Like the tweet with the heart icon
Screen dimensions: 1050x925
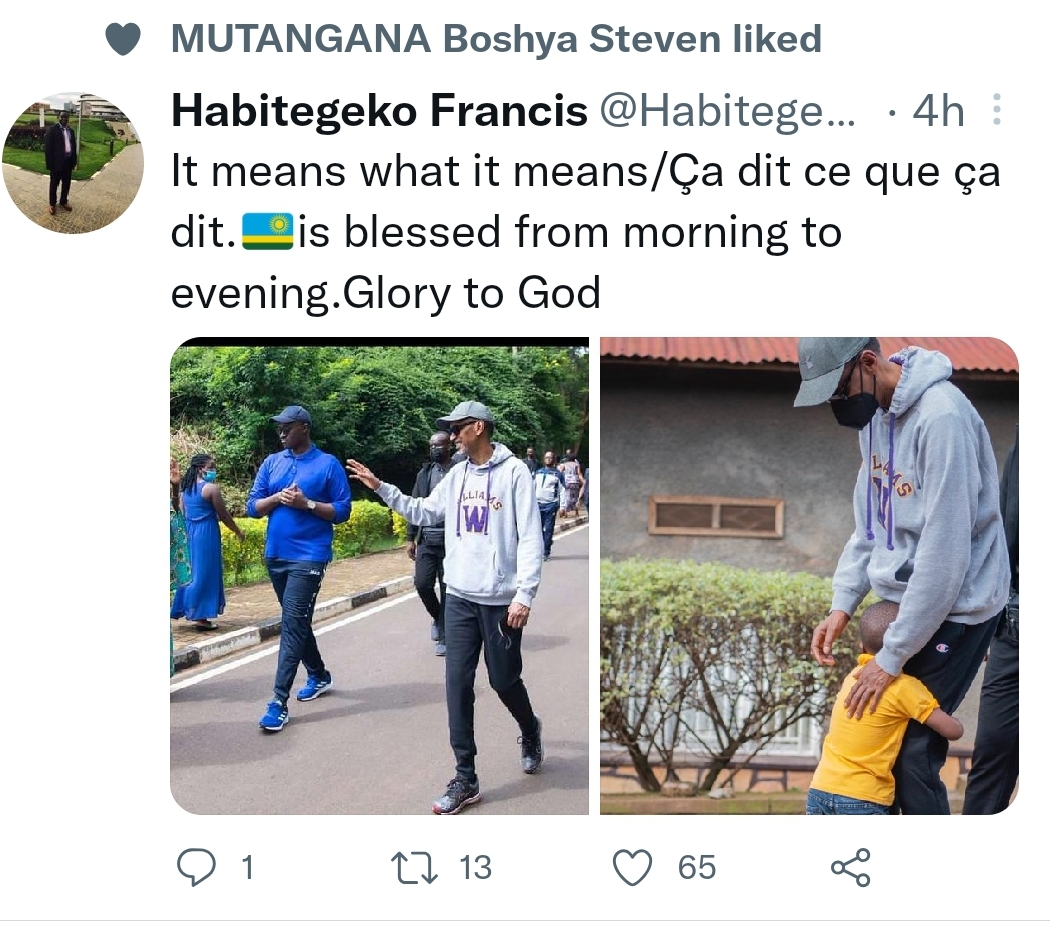tap(632, 867)
